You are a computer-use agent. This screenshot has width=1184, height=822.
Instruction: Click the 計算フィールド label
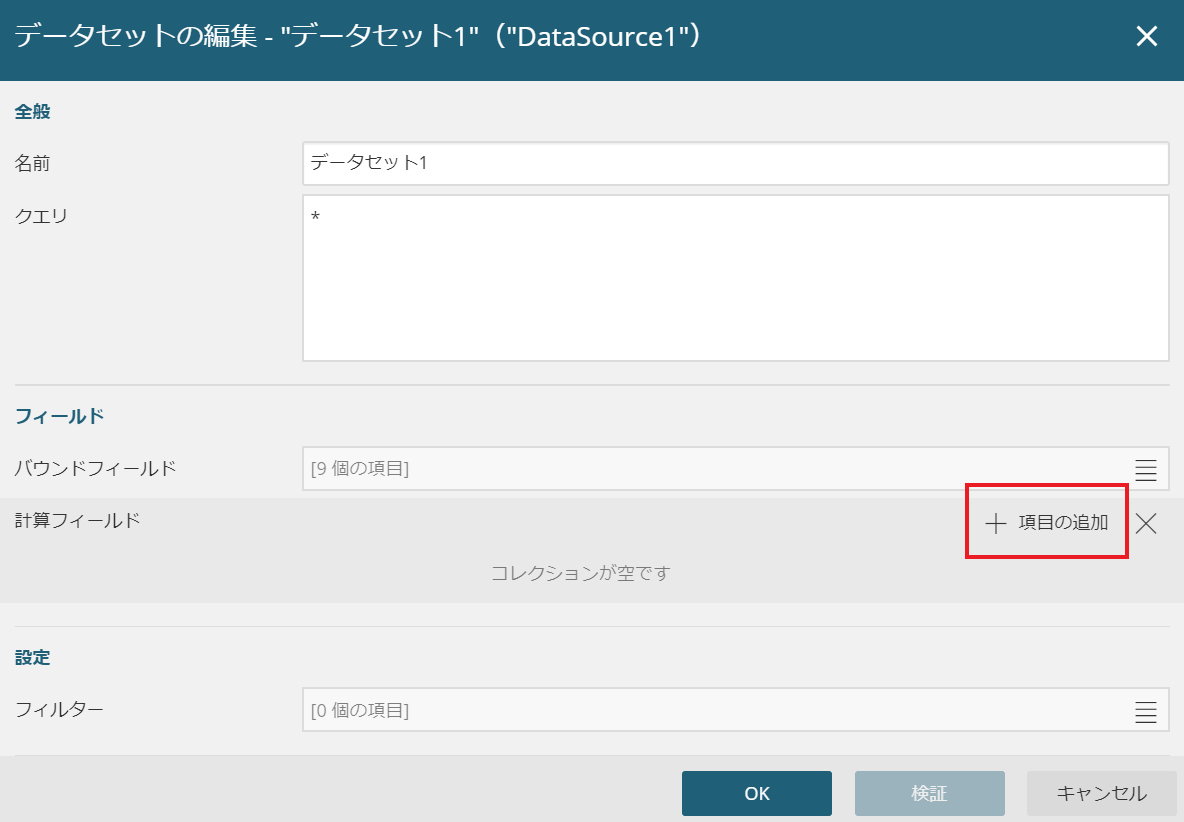(78, 520)
